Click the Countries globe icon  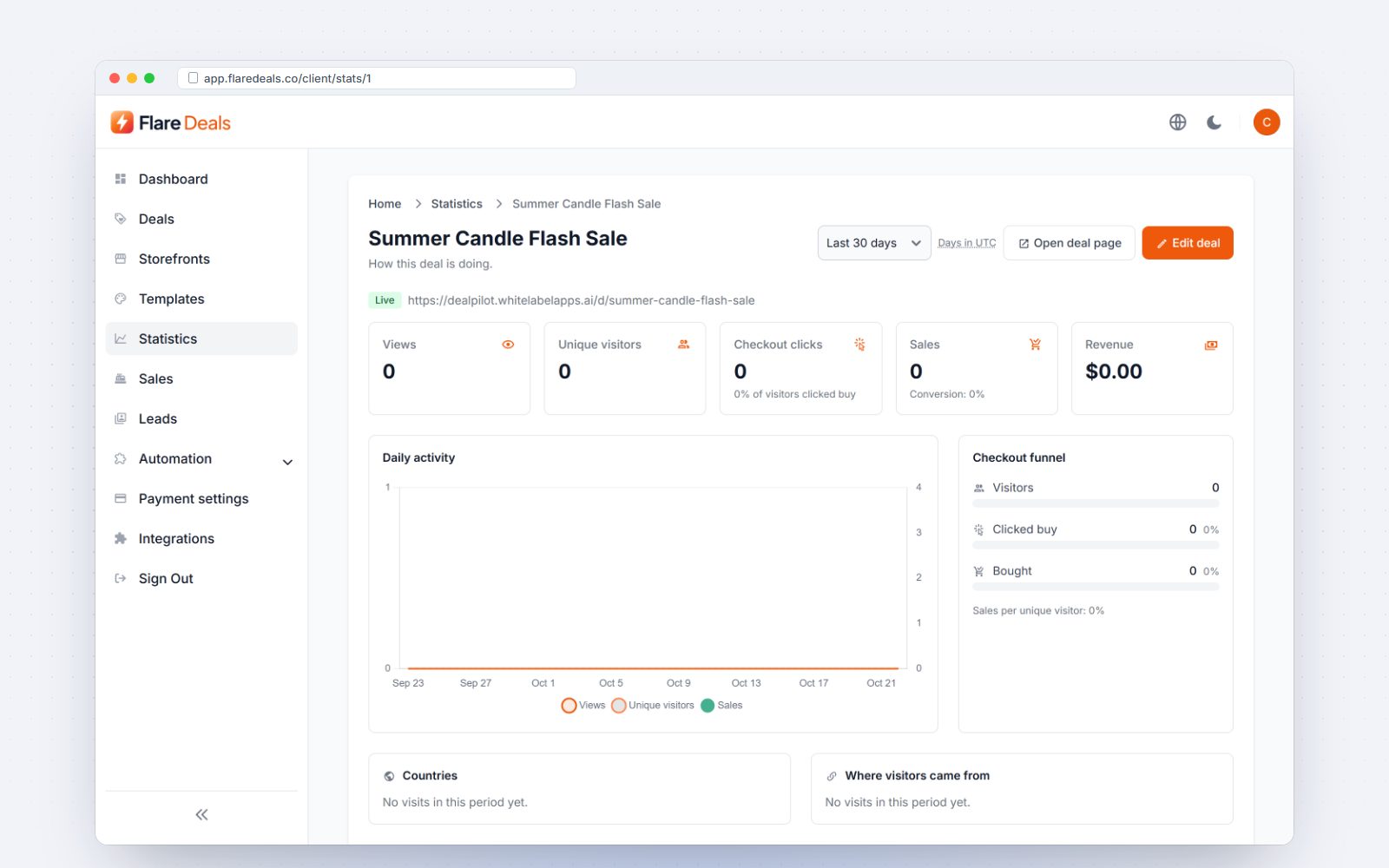pyautogui.click(x=389, y=776)
